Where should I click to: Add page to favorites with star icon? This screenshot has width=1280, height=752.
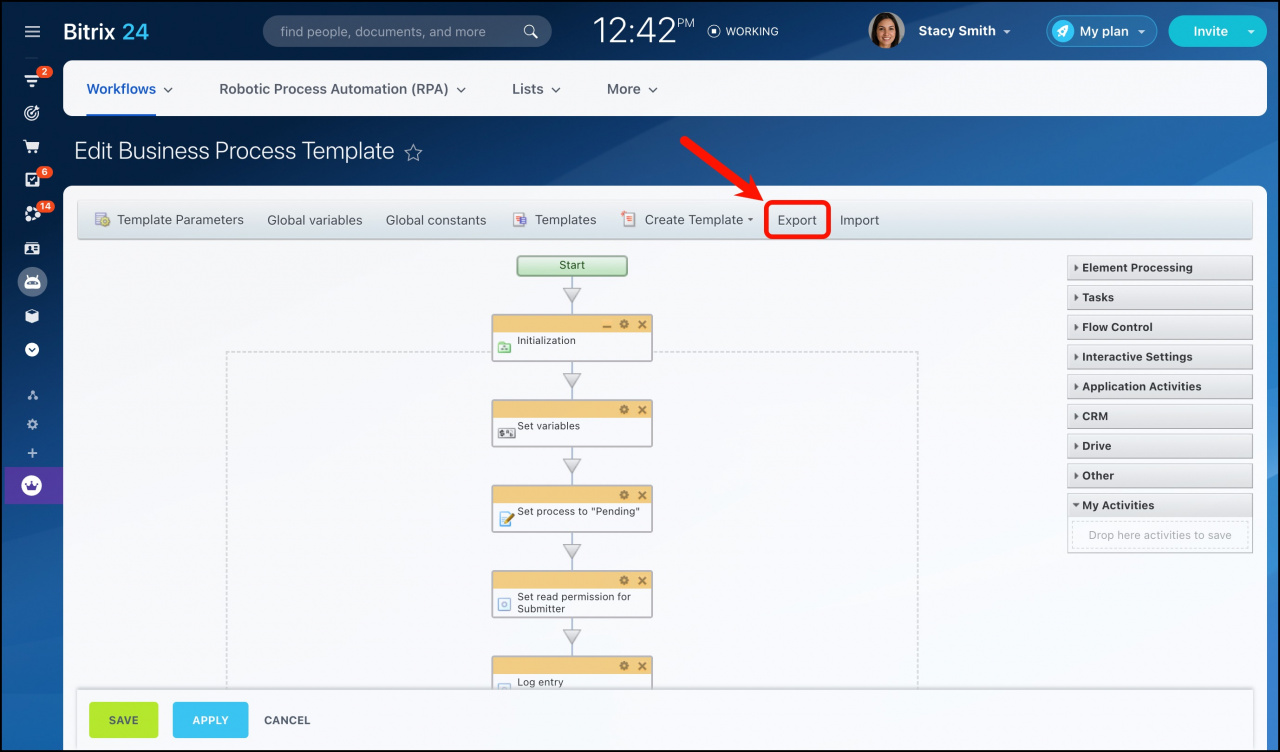point(413,153)
